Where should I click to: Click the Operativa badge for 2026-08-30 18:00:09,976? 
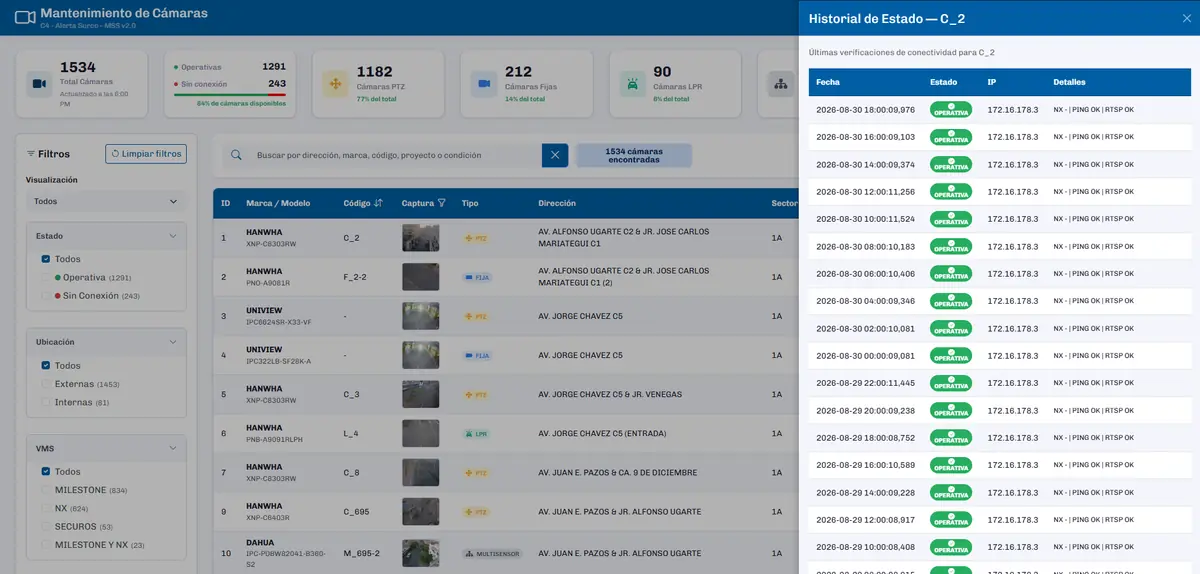click(x=951, y=110)
